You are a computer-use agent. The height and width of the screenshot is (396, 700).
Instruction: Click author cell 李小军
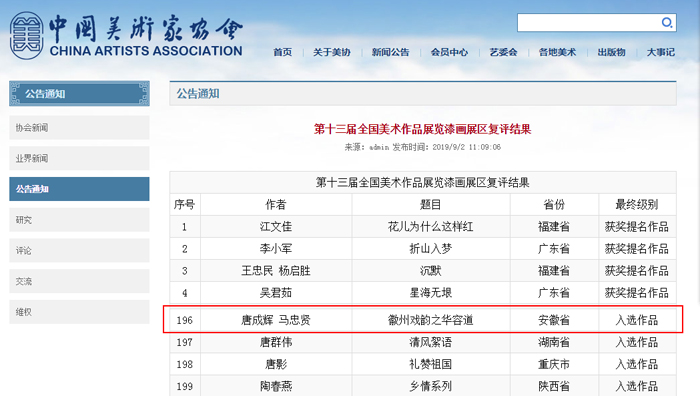pyautogui.click(x=276, y=249)
